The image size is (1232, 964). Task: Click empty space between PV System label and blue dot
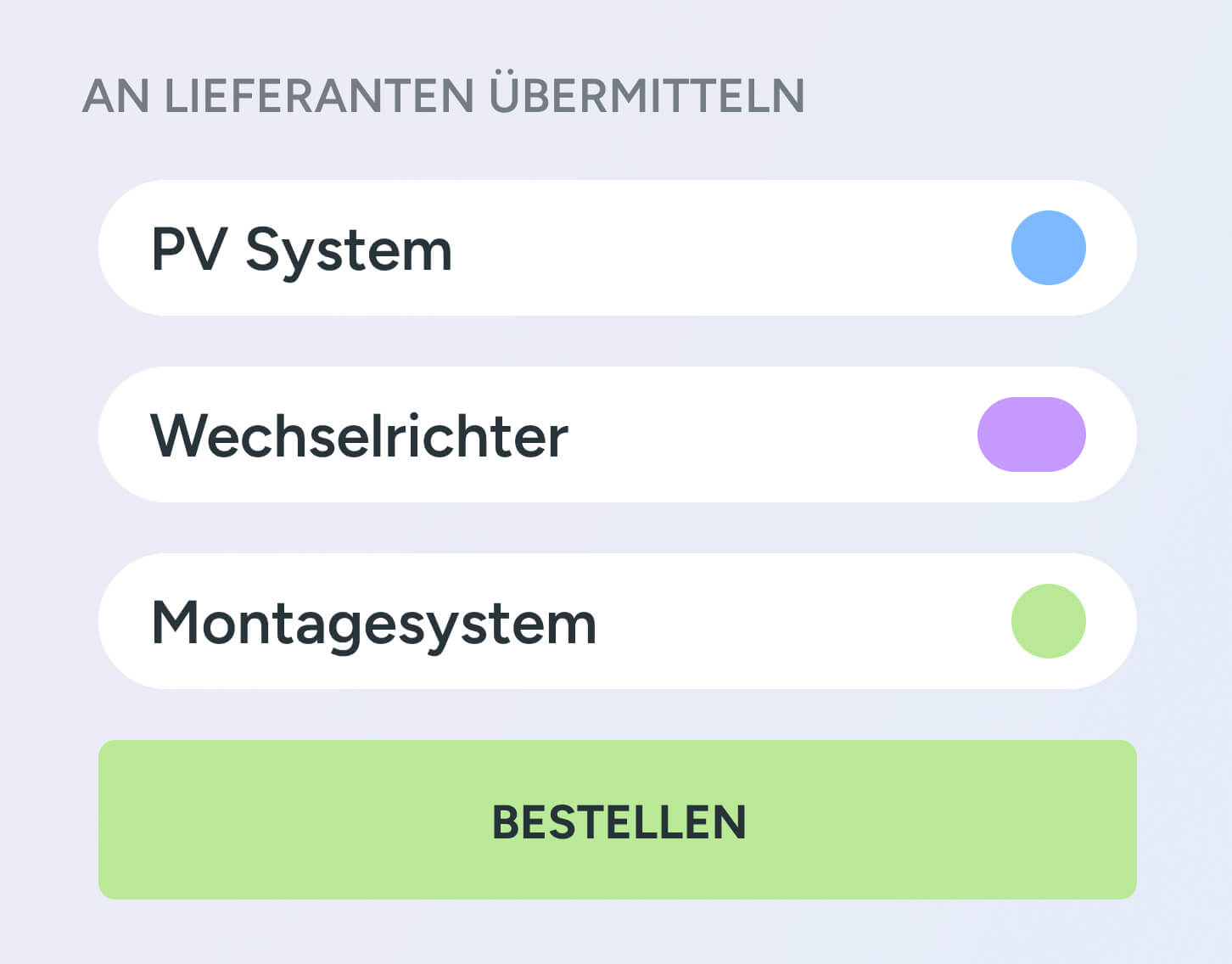tap(730, 248)
